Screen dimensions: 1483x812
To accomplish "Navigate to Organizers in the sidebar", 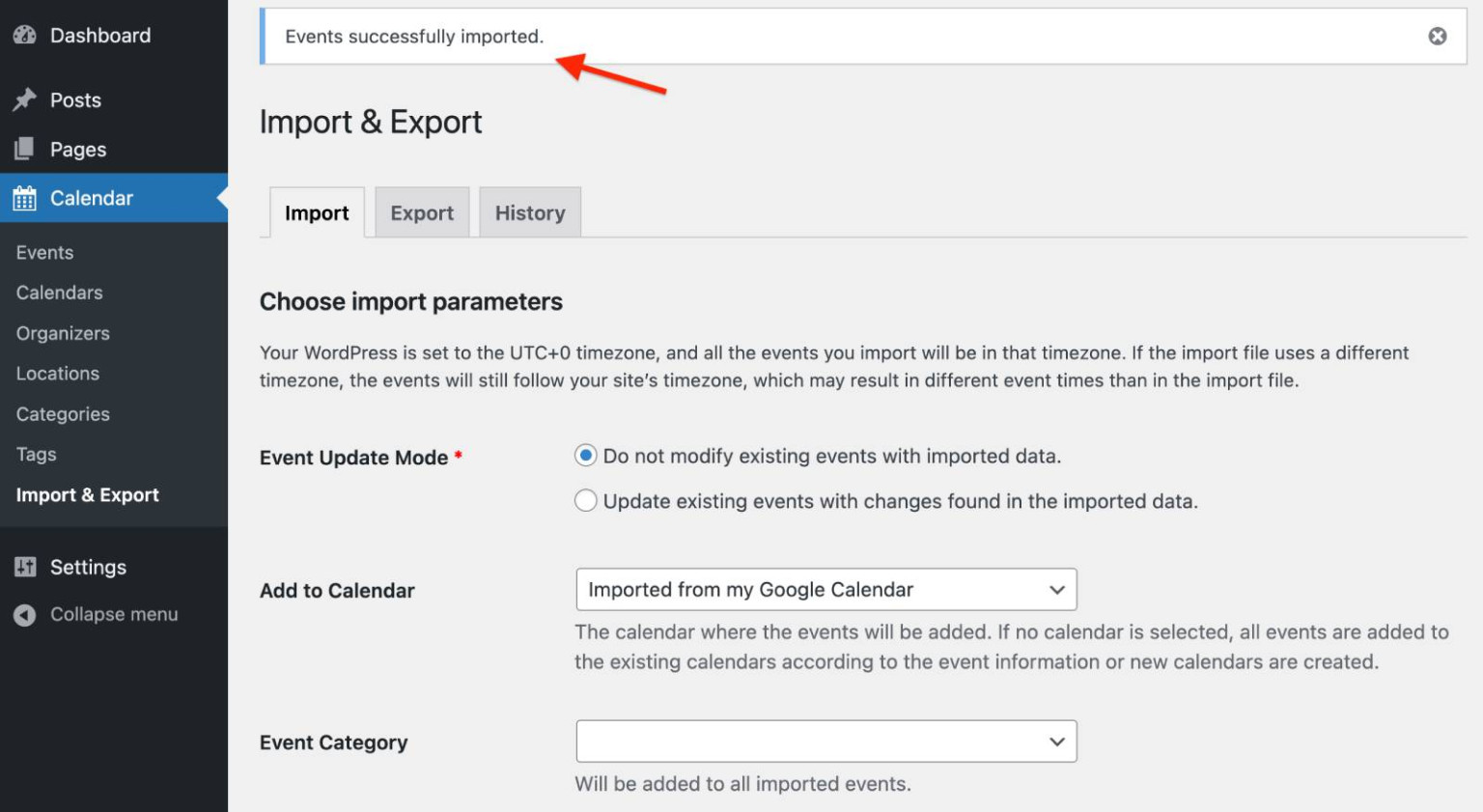I will click(x=62, y=333).
